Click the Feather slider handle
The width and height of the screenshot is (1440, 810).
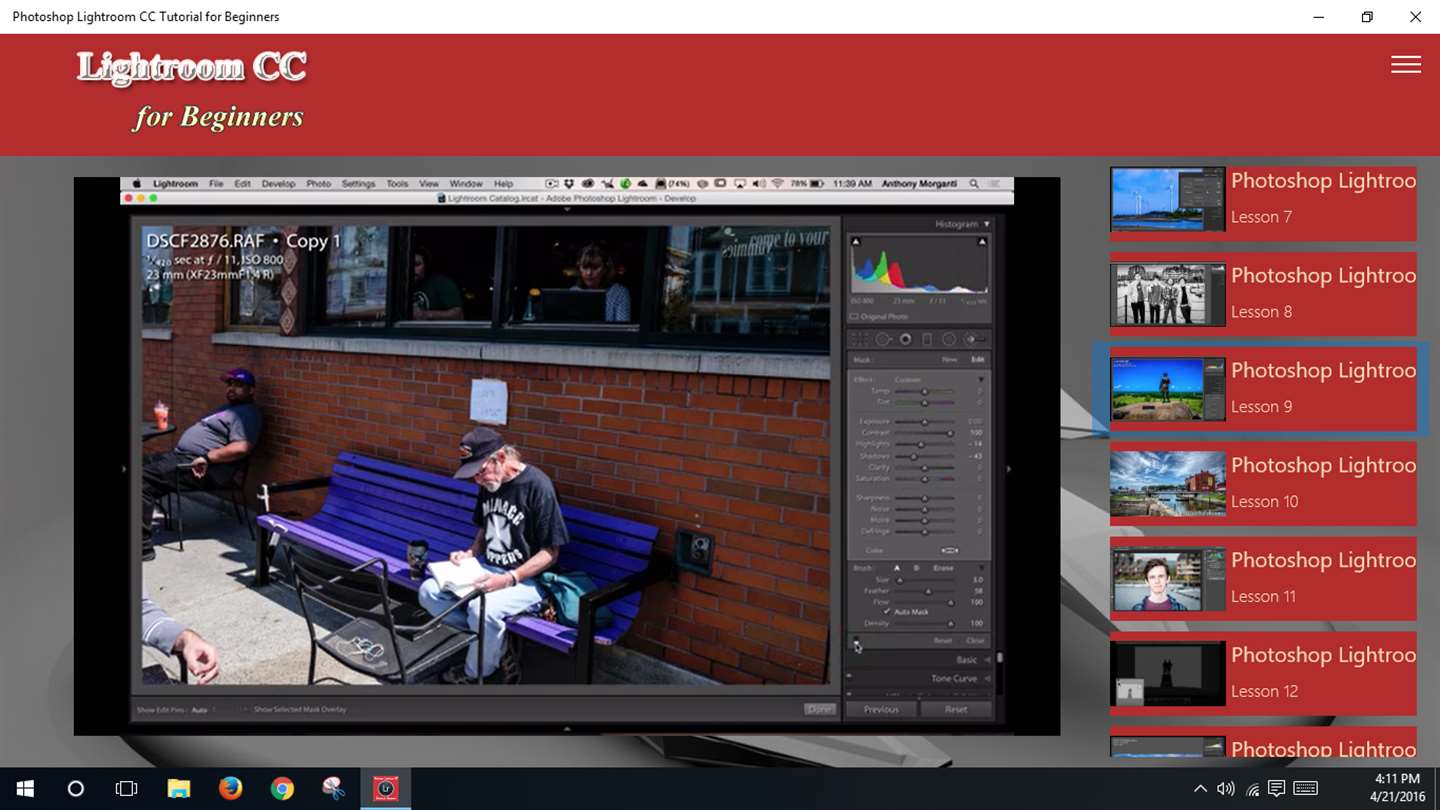(x=927, y=591)
